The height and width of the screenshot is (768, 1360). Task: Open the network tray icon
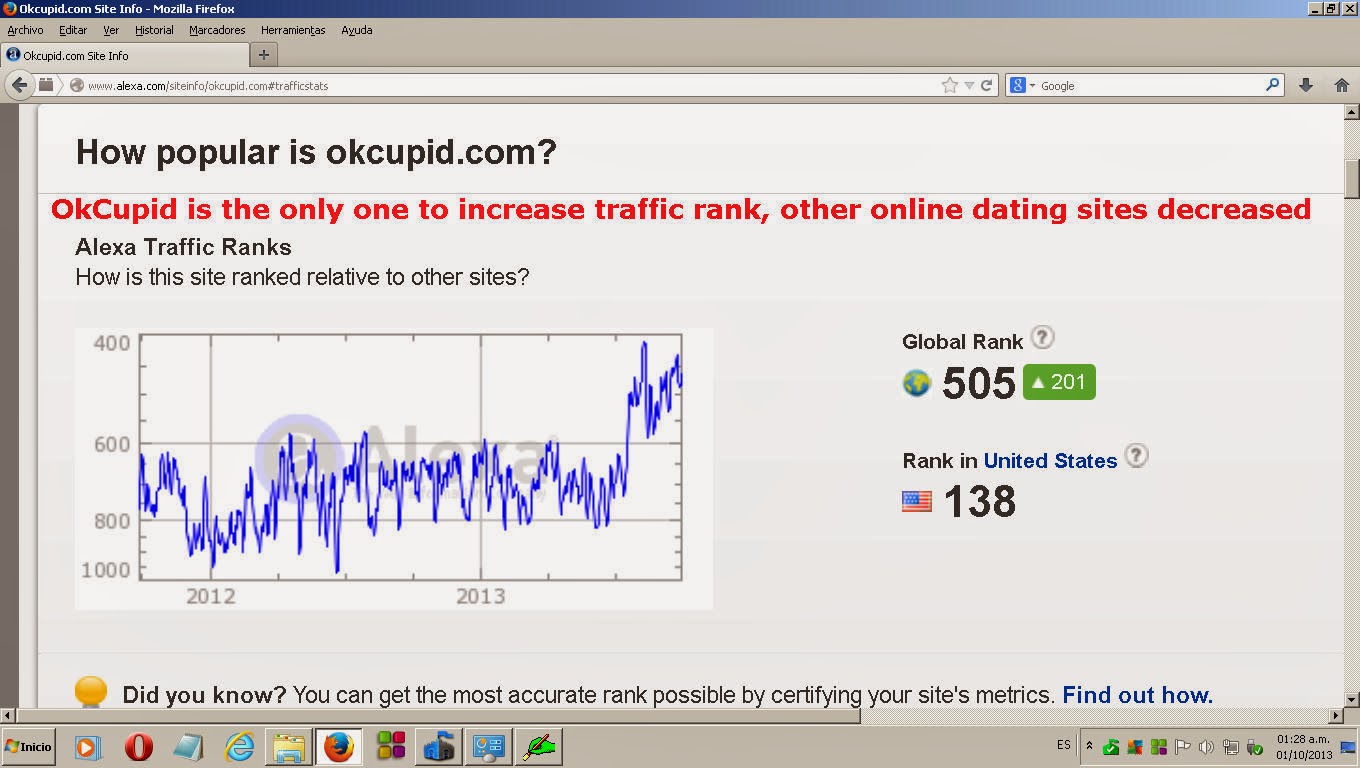[x=1230, y=747]
